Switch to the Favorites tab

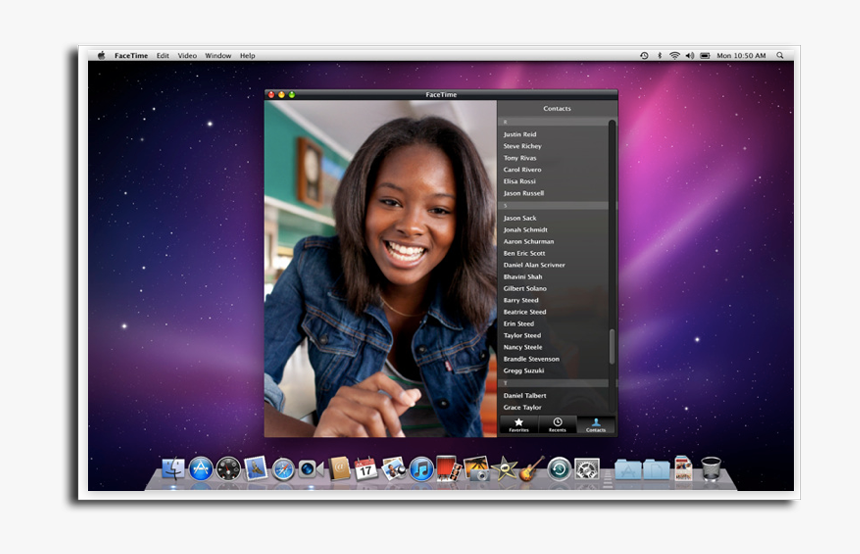click(518, 424)
